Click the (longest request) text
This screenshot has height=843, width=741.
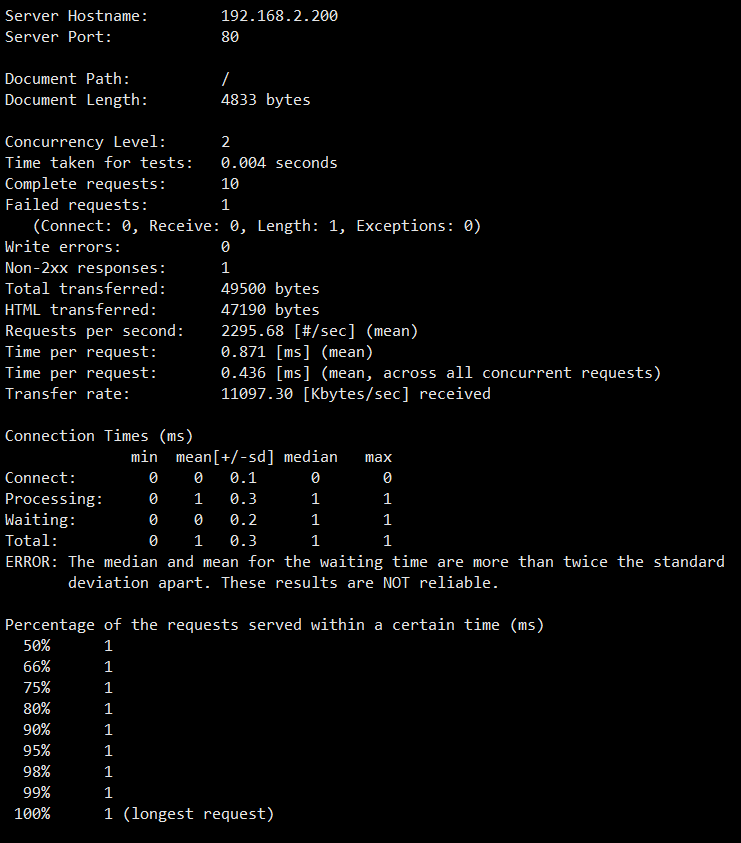point(198,813)
